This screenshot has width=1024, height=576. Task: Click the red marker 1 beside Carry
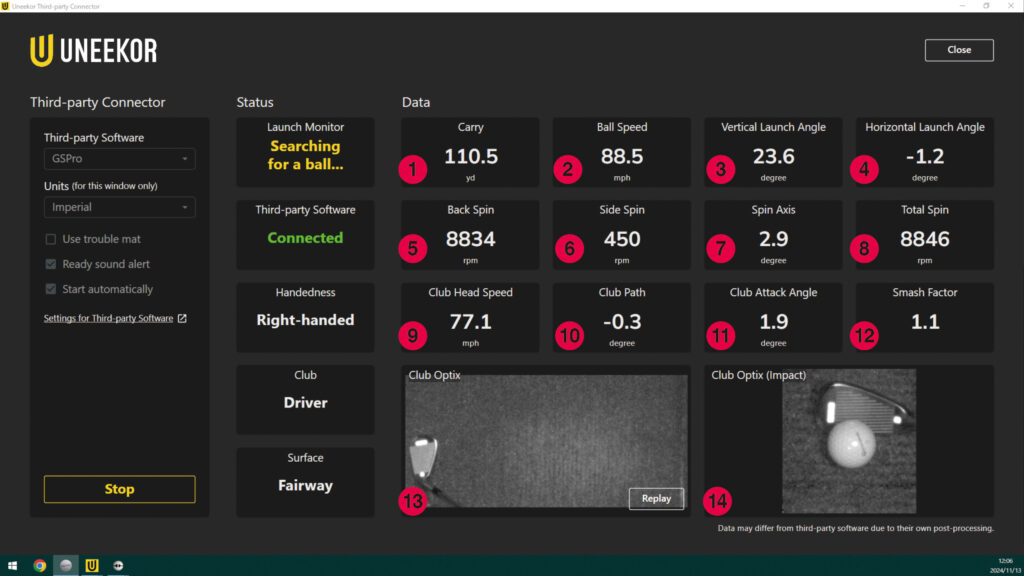pos(413,168)
